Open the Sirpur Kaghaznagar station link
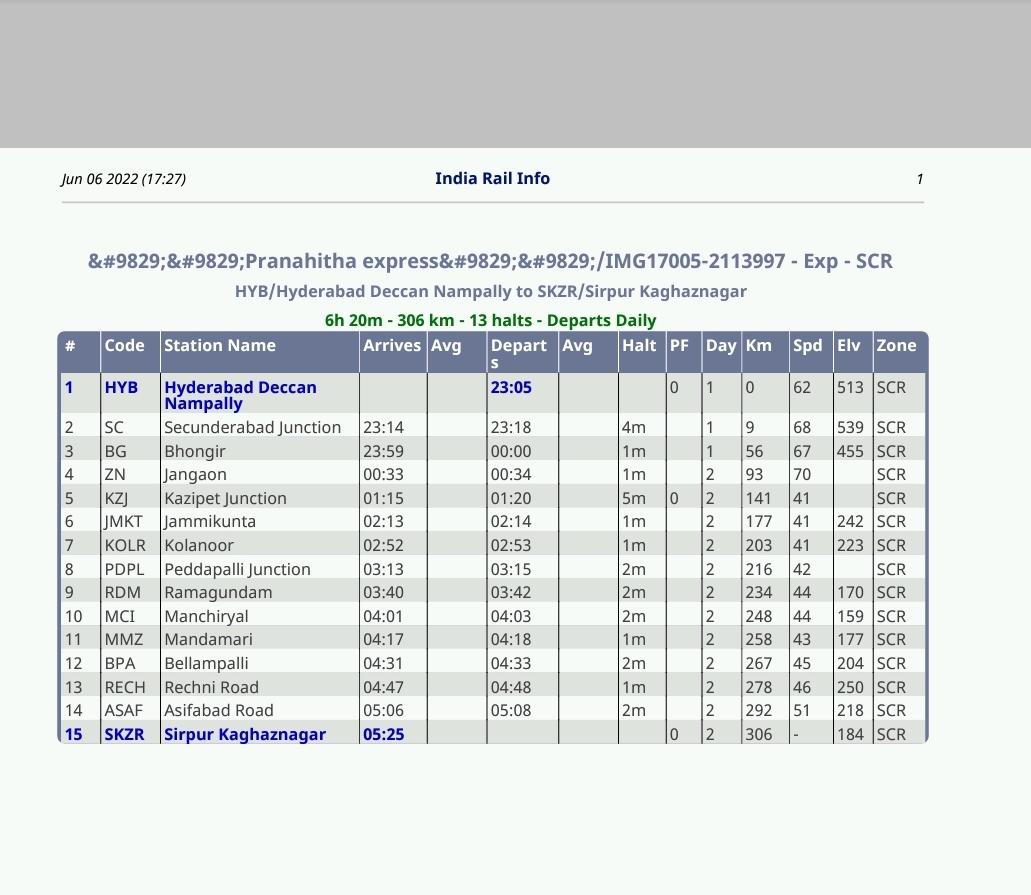 click(x=245, y=735)
